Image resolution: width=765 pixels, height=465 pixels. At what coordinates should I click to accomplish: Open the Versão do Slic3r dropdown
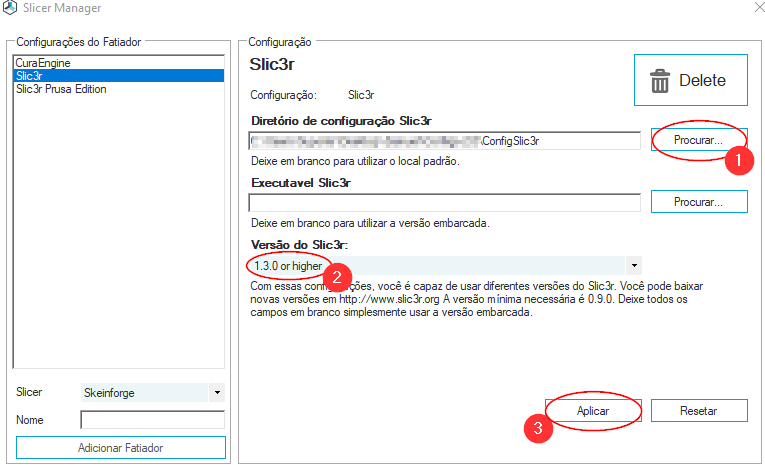click(x=634, y=265)
